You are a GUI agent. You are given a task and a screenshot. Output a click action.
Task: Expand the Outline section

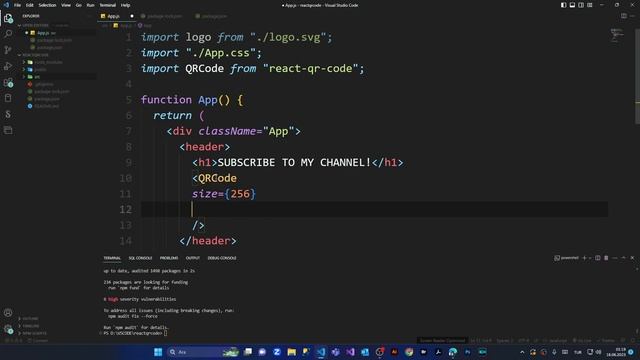tap(30, 318)
